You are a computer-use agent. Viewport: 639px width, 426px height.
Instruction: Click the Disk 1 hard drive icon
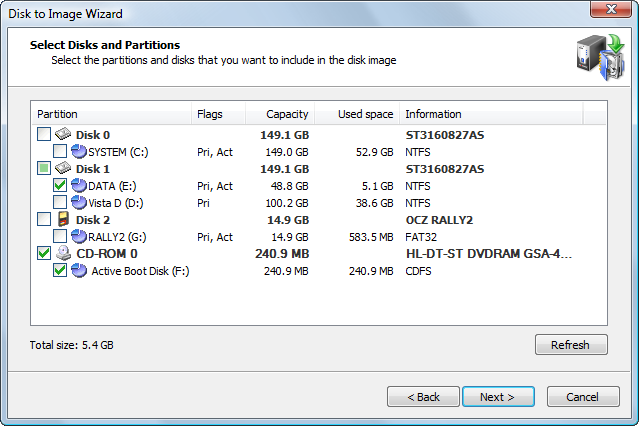click(63, 169)
